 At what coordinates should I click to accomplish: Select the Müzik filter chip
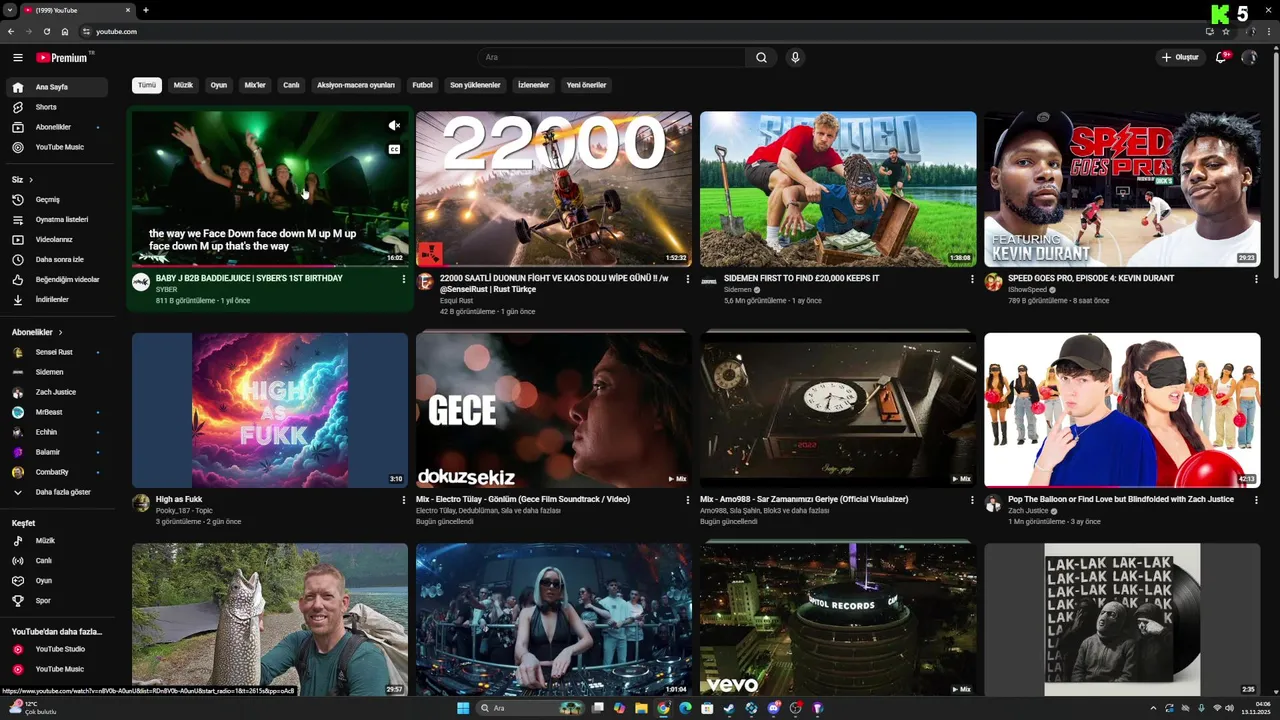183,85
